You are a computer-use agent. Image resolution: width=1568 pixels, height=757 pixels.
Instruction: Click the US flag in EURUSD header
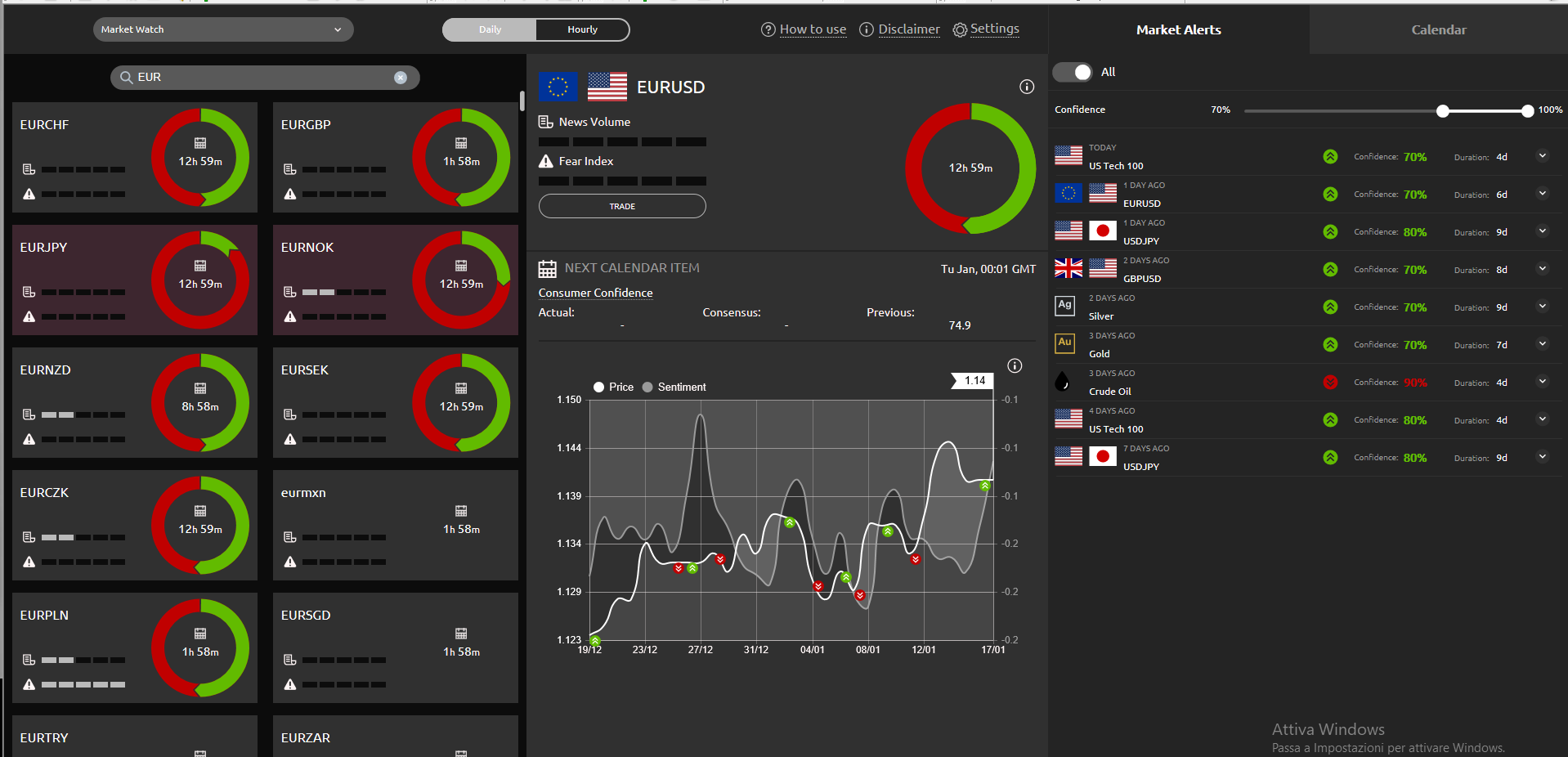point(607,87)
